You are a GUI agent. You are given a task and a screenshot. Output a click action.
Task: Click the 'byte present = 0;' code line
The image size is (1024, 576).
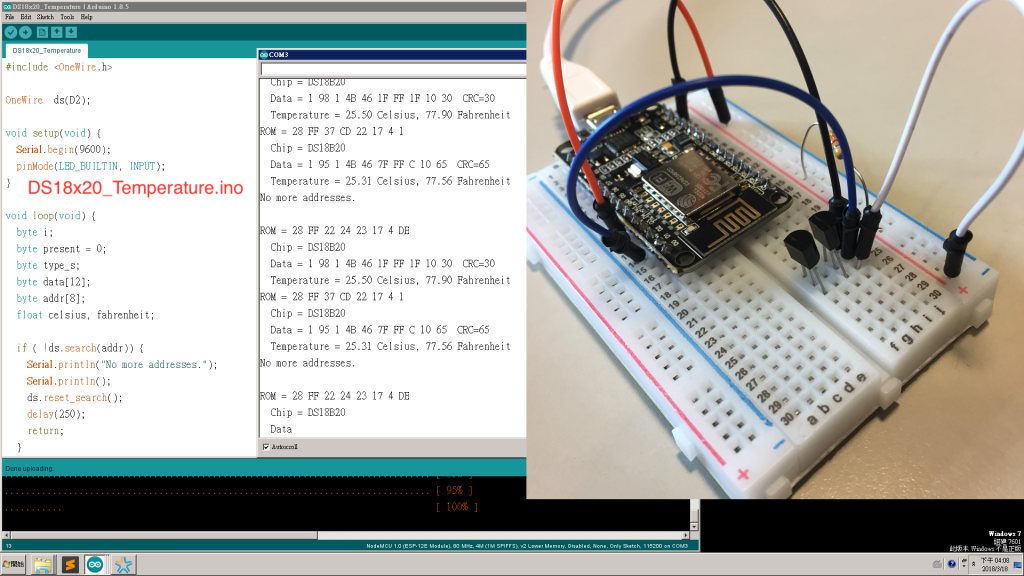tap(61, 249)
